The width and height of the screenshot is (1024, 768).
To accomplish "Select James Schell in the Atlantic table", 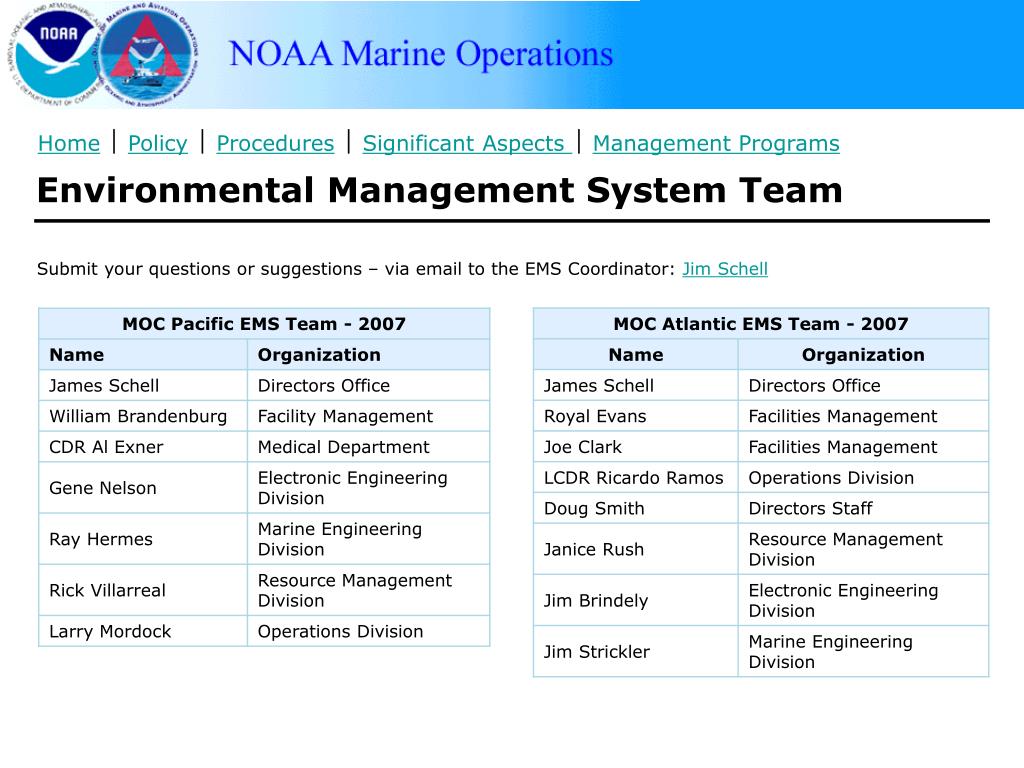I will [635, 385].
